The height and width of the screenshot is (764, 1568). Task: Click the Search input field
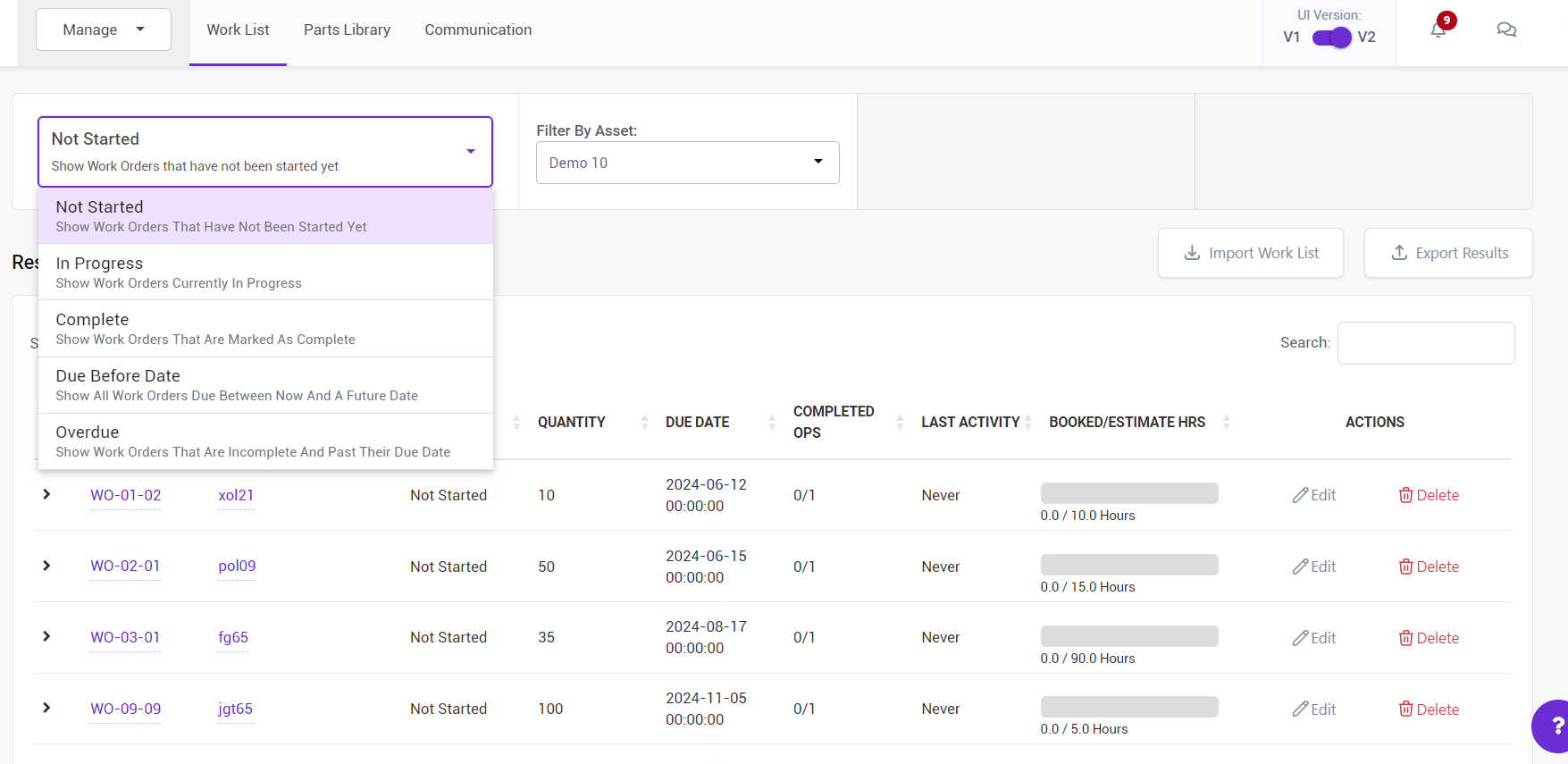coord(1426,343)
